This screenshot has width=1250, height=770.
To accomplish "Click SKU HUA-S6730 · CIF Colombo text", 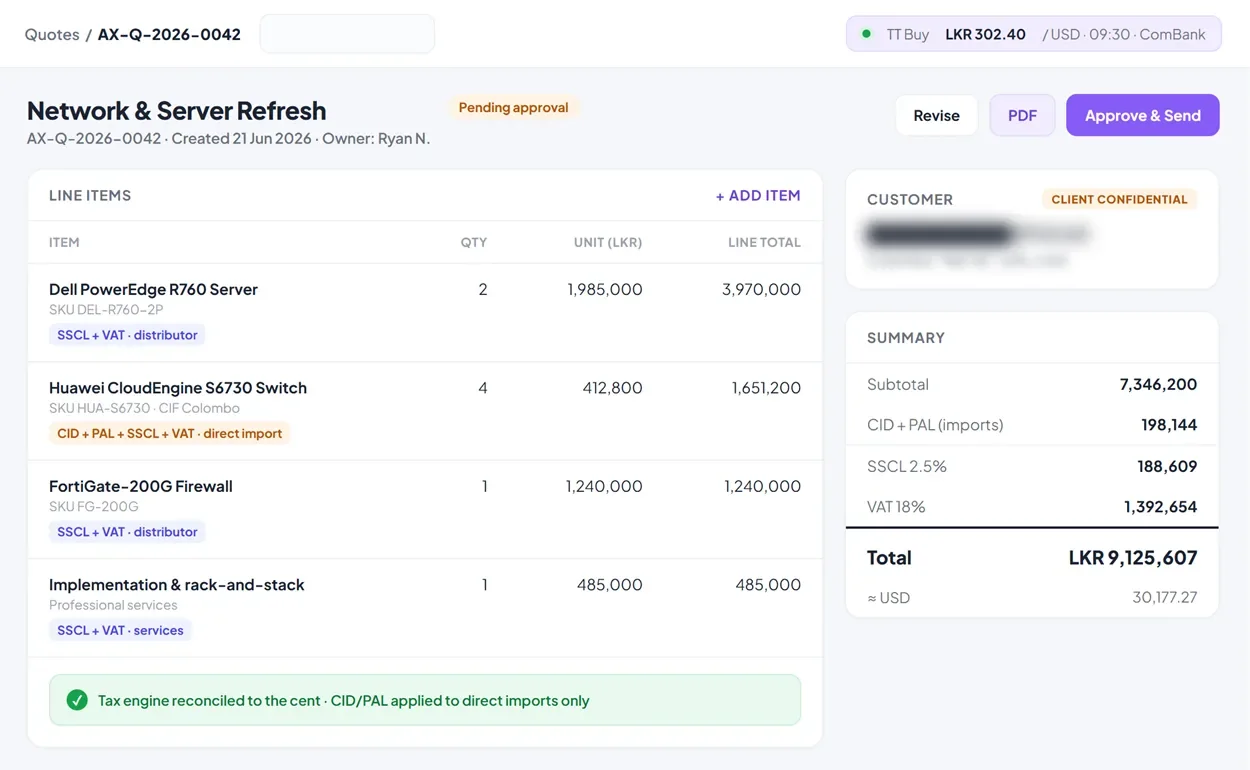I will (x=144, y=408).
